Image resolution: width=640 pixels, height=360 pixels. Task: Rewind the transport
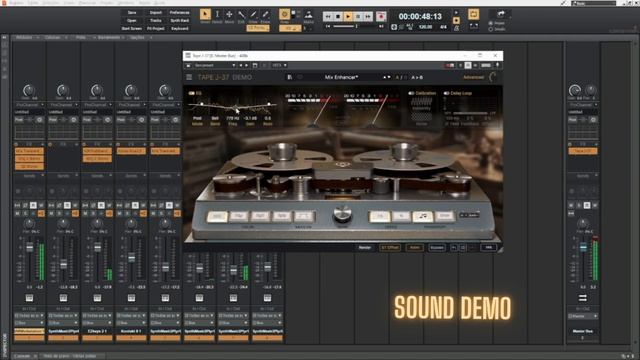[328, 16]
